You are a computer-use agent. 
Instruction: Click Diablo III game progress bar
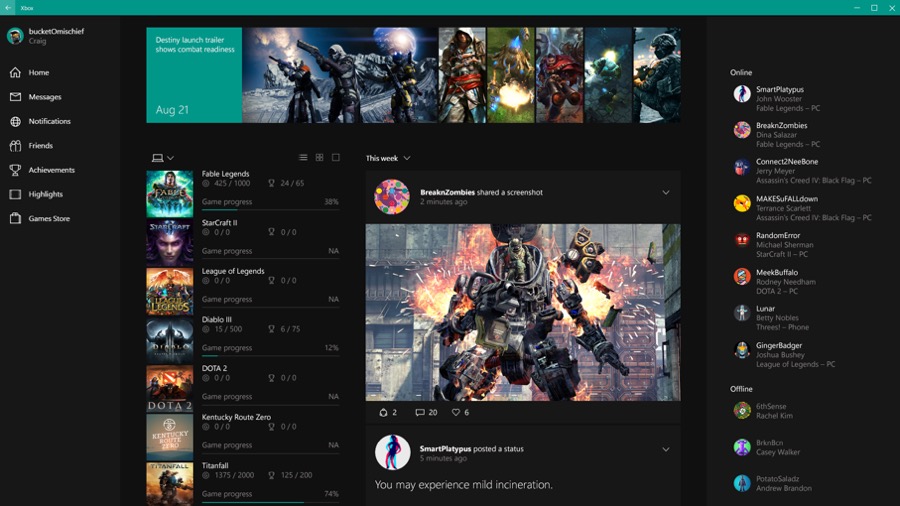270,356
